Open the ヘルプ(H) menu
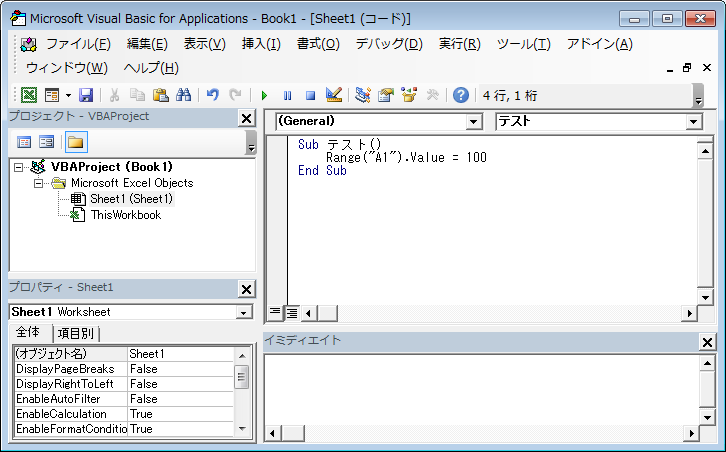 pos(151,68)
